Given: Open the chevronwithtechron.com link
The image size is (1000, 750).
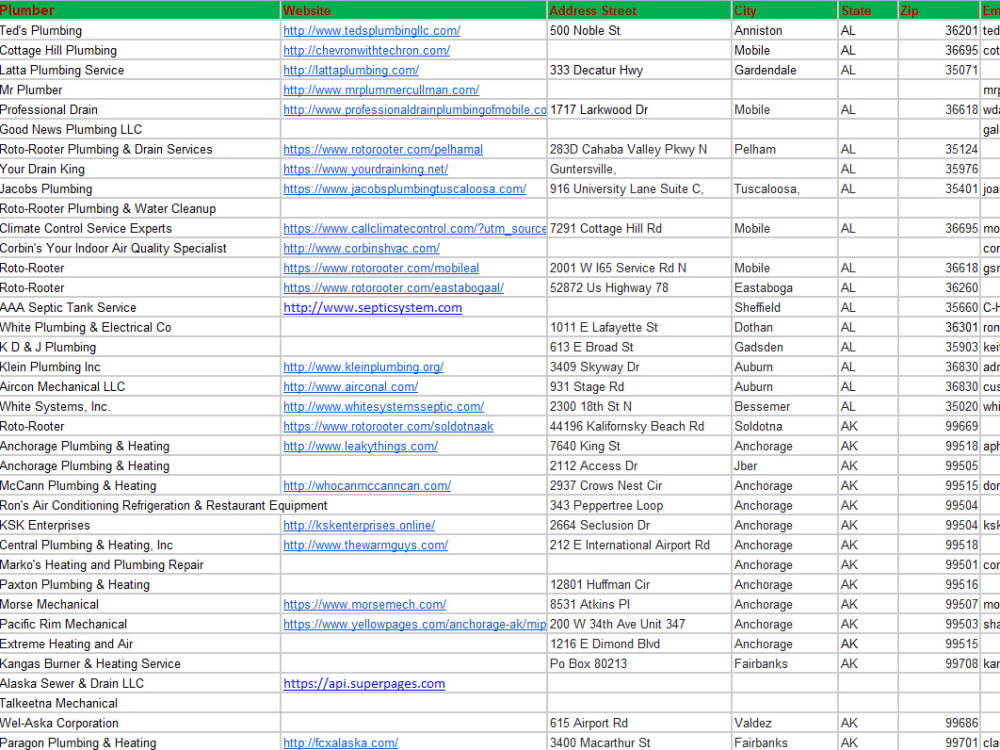Looking at the screenshot, I should (366, 50).
